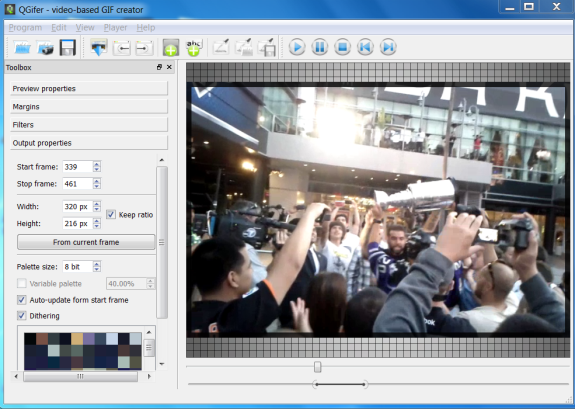
Task: Click the right-arrow set stop frame icon
Action: coord(144,48)
